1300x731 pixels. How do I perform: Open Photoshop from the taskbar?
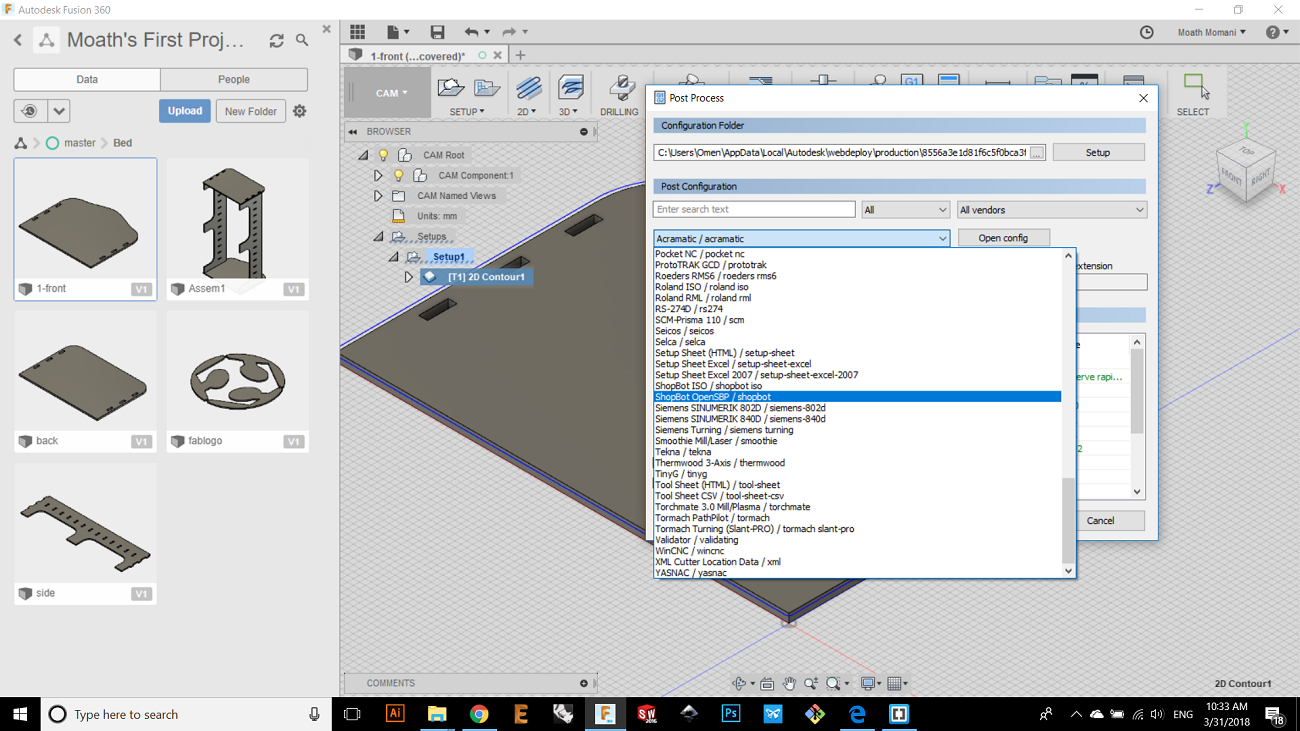click(731, 714)
